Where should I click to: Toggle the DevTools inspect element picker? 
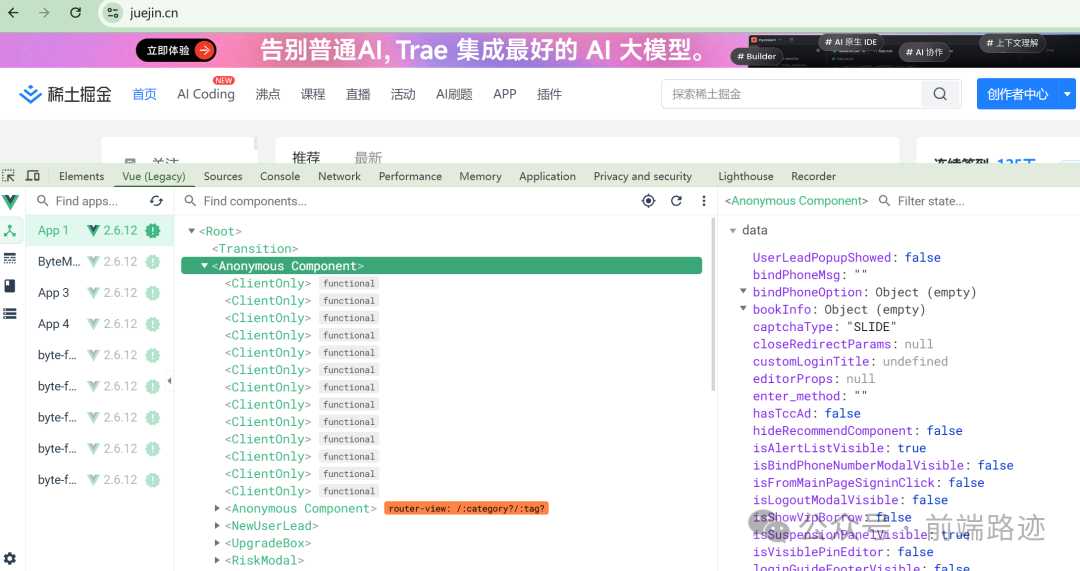click(9, 176)
